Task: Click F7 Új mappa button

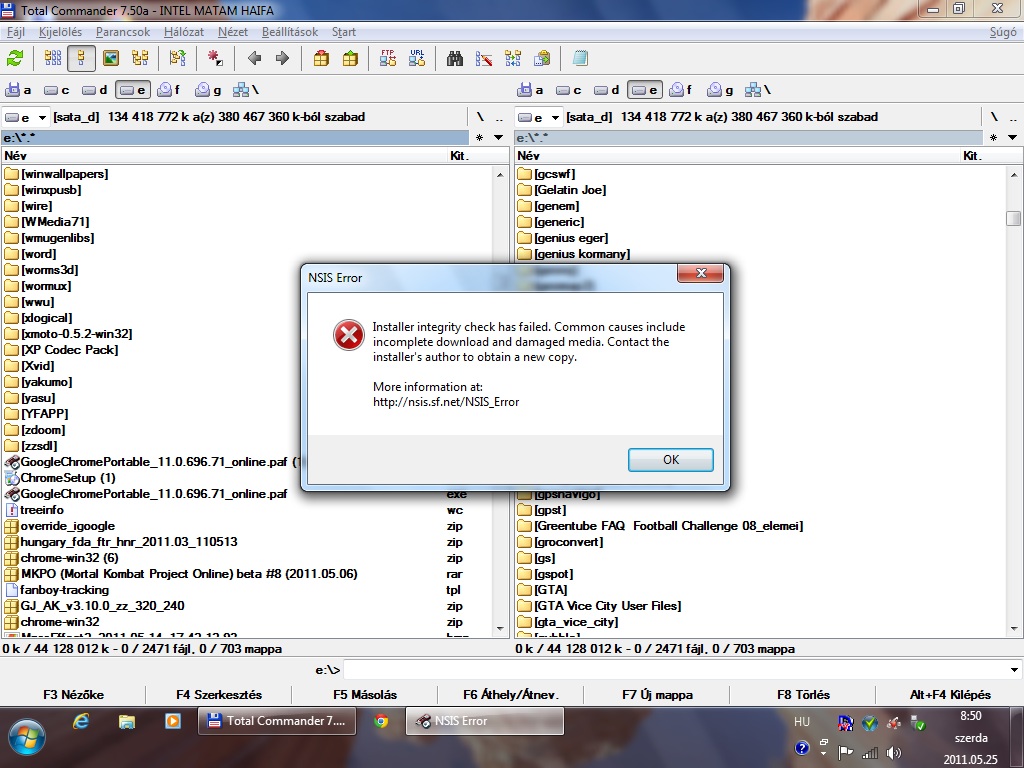Action: pyautogui.click(x=657, y=695)
